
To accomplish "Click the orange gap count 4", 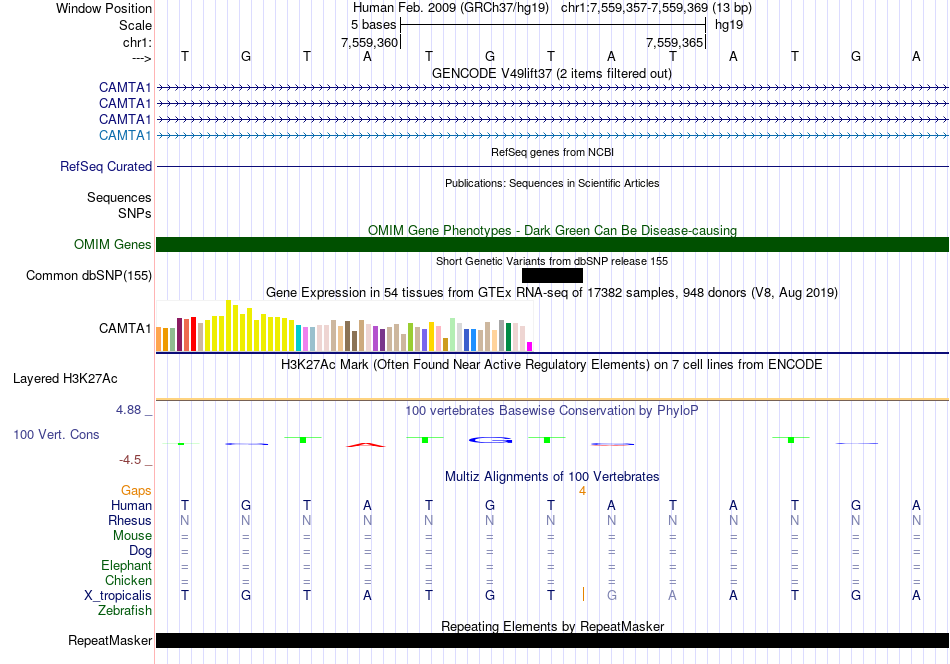I will point(582,491).
